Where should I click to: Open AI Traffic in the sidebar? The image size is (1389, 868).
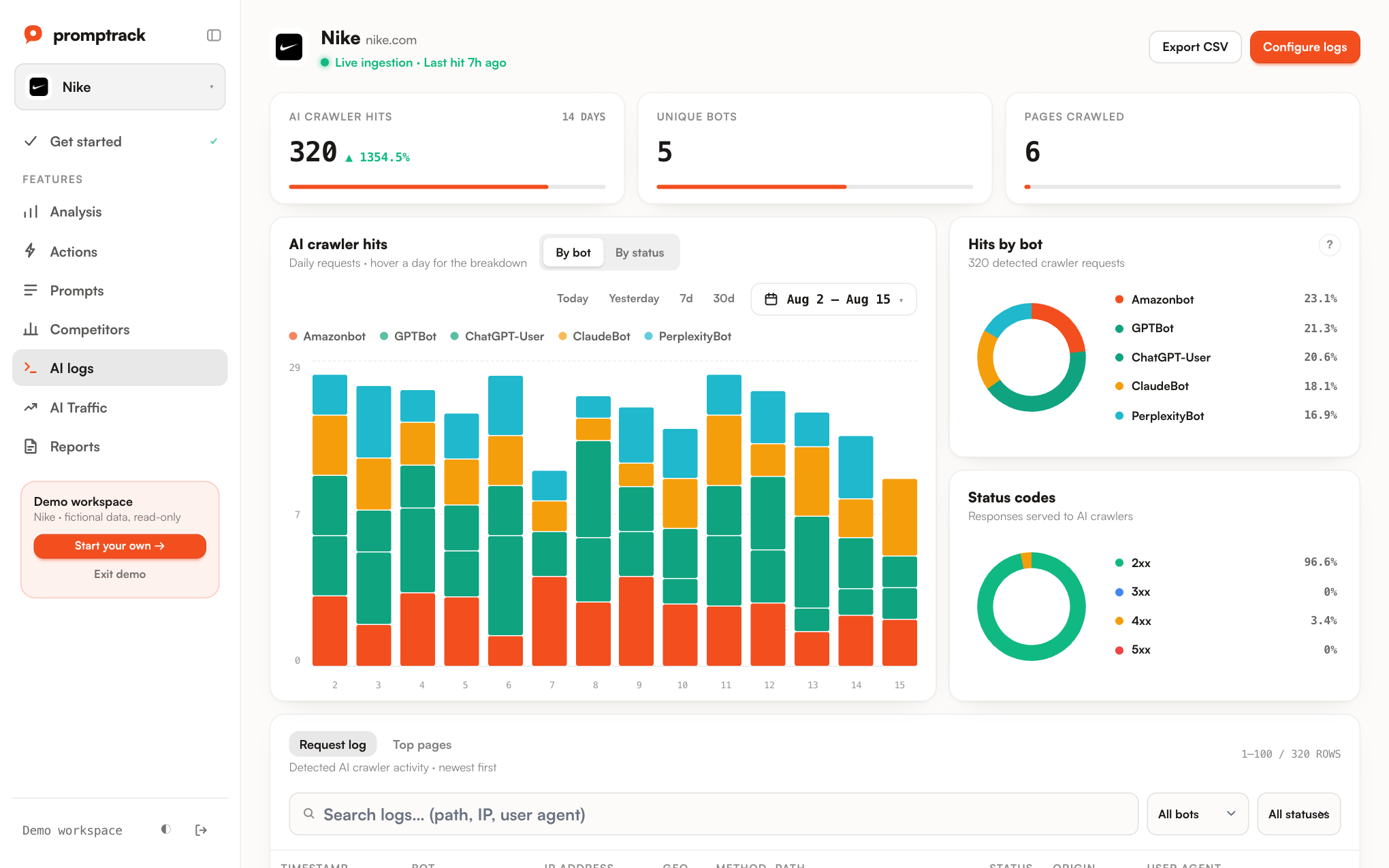pyautogui.click(x=120, y=408)
